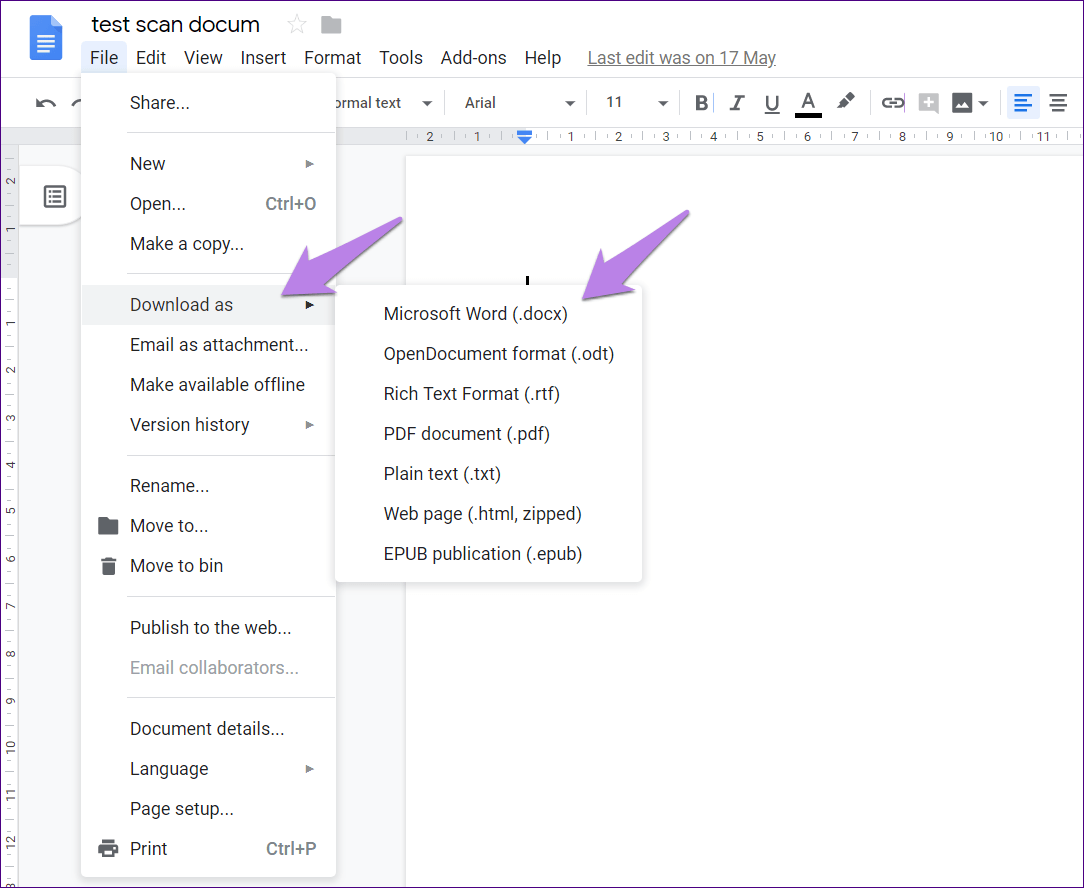Show the document outline icon

click(55, 196)
